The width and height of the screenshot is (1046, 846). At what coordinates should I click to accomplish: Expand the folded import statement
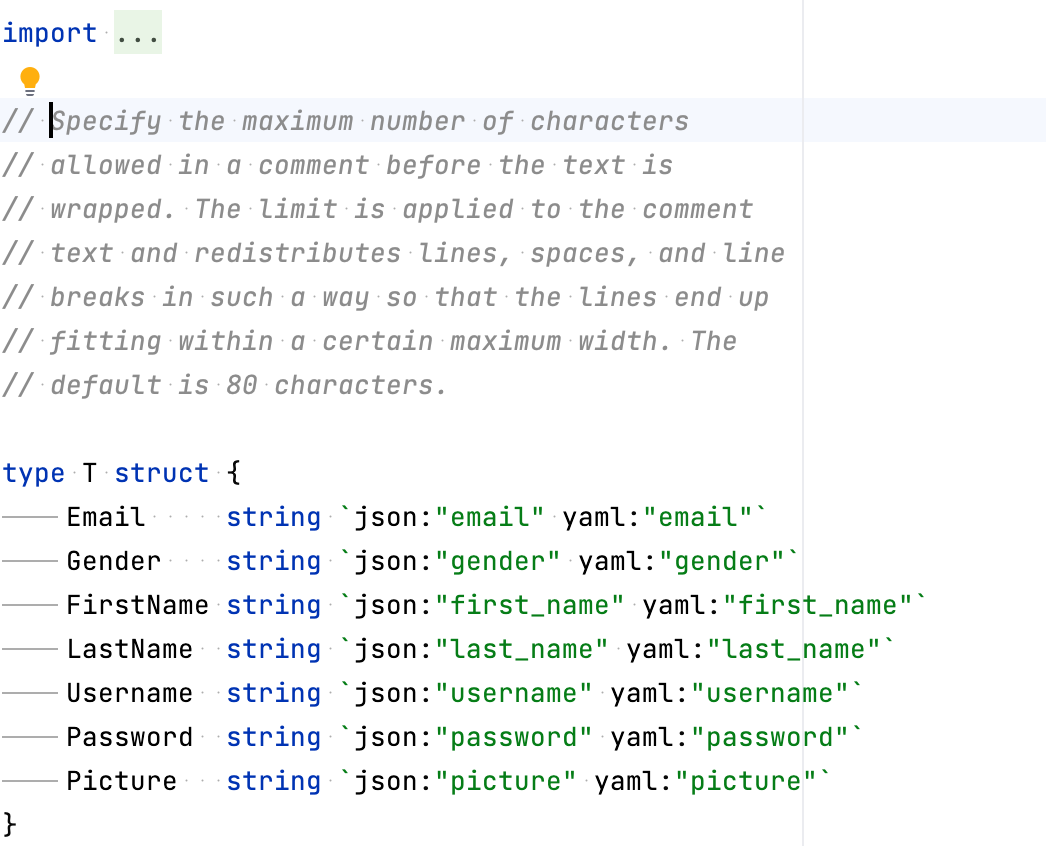[137, 32]
